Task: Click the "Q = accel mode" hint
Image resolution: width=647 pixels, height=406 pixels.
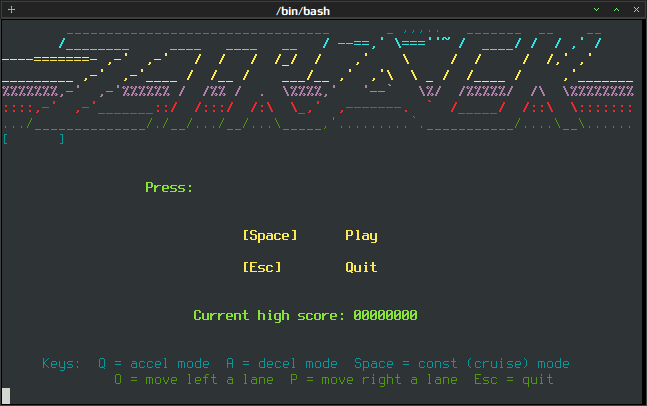Action: (154, 364)
